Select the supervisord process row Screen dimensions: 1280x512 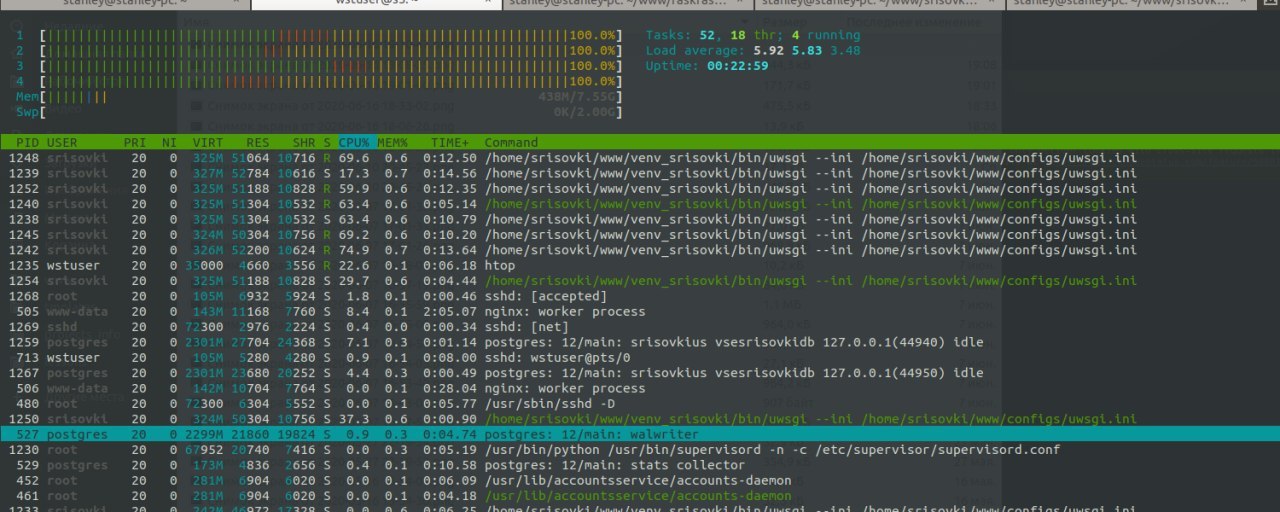tap(640, 450)
